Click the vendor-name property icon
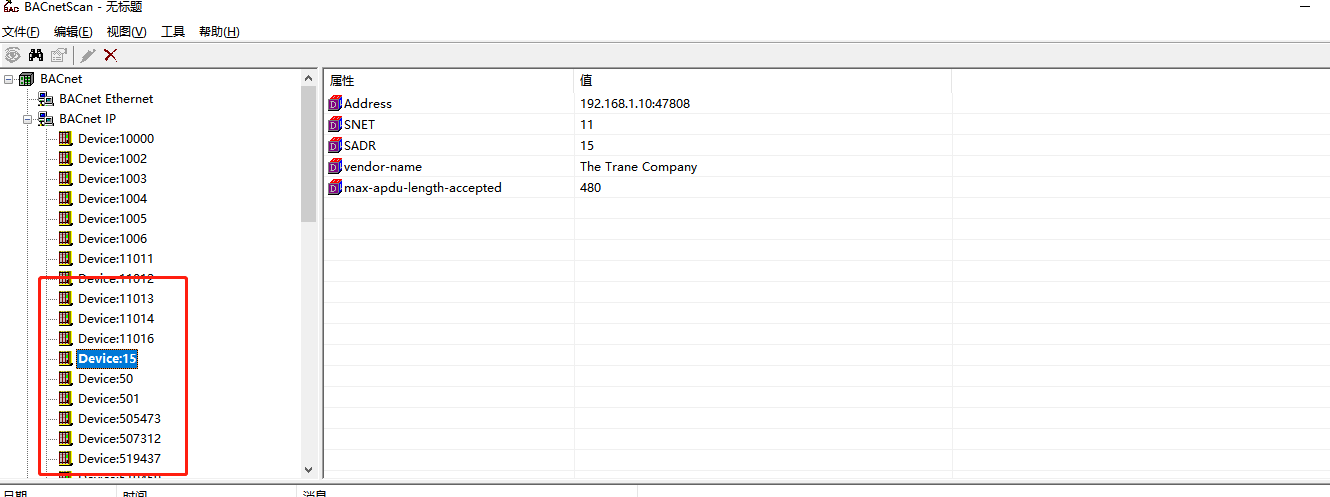The height and width of the screenshot is (497, 1330). point(335,166)
